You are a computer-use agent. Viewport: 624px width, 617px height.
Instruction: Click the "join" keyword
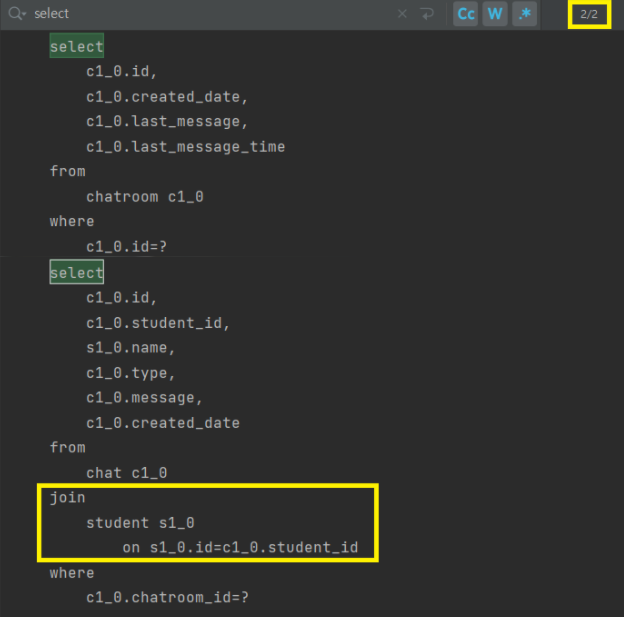[x=68, y=498]
